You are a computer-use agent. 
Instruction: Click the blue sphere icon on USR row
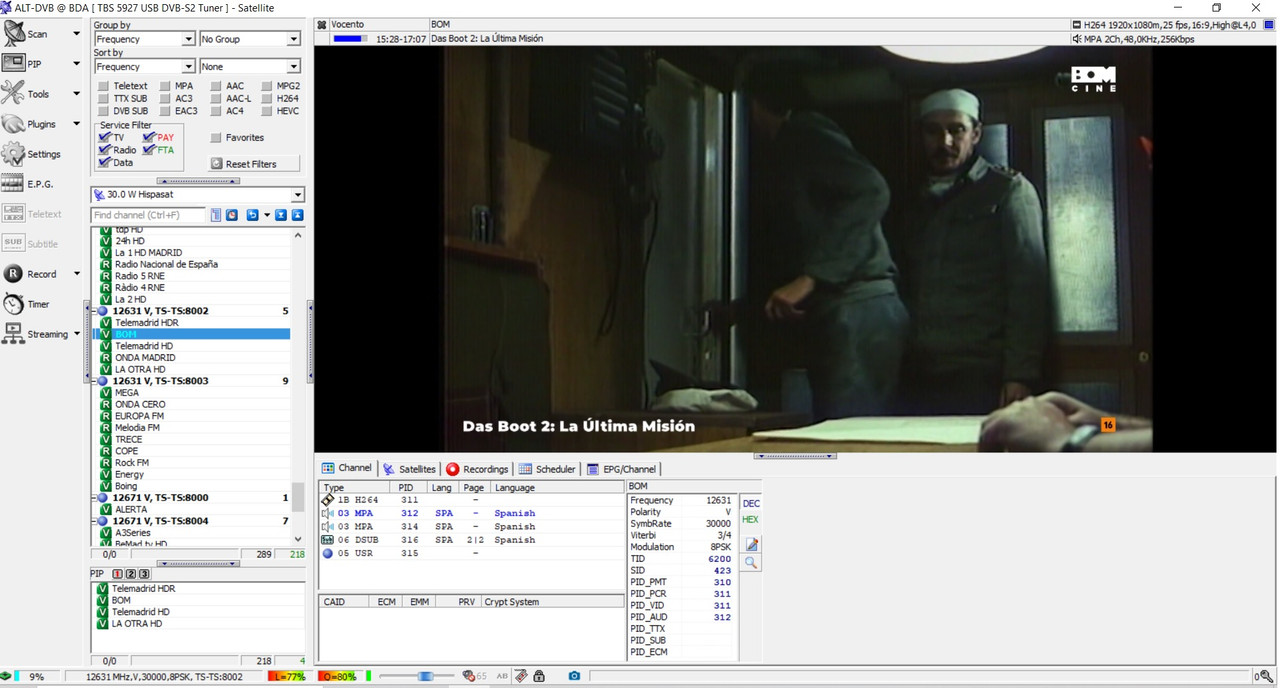pos(327,553)
